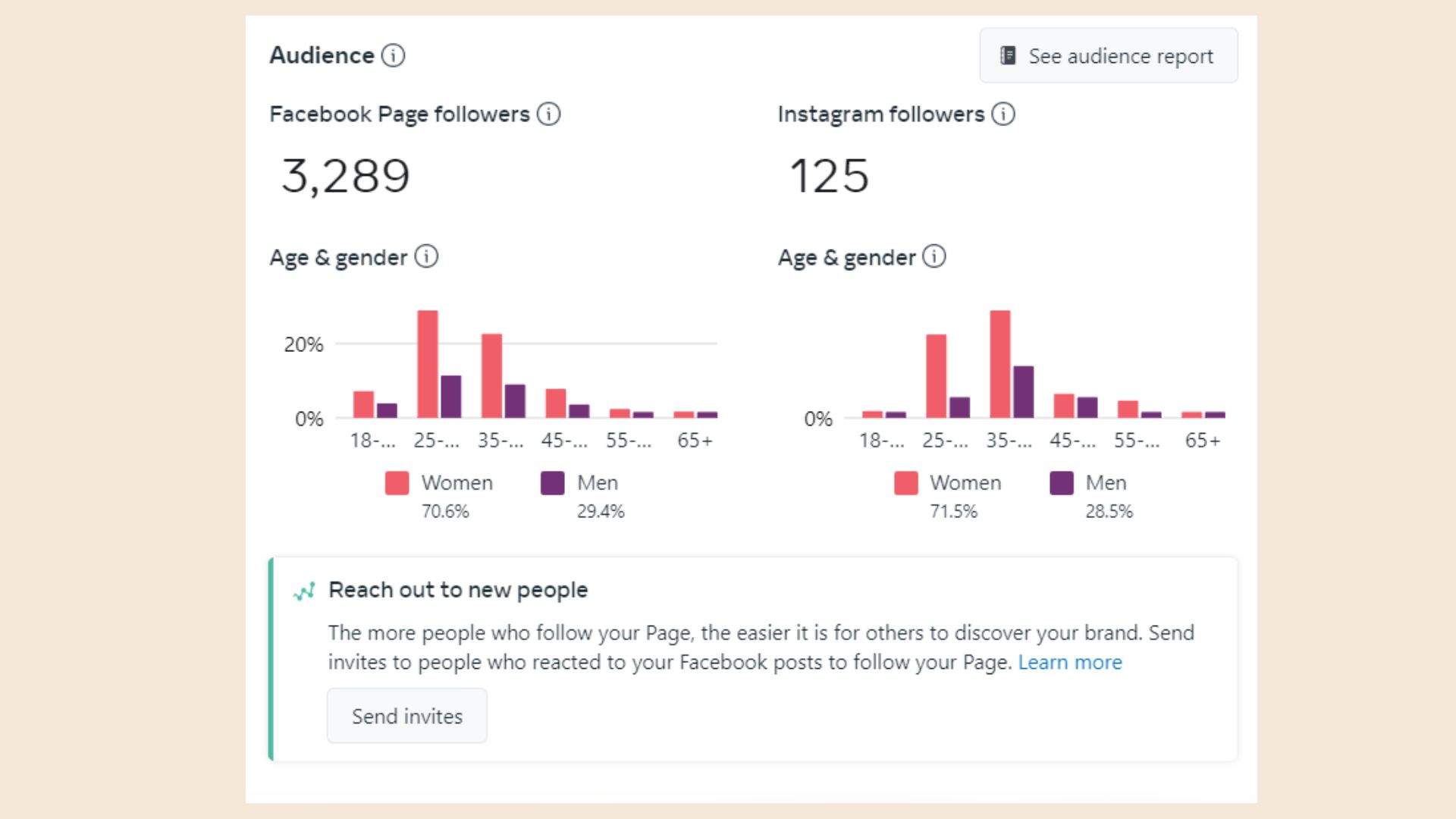The image size is (1456, 819).
Task: Click the report icon in See audience report
Action: tap(1008, 55)
